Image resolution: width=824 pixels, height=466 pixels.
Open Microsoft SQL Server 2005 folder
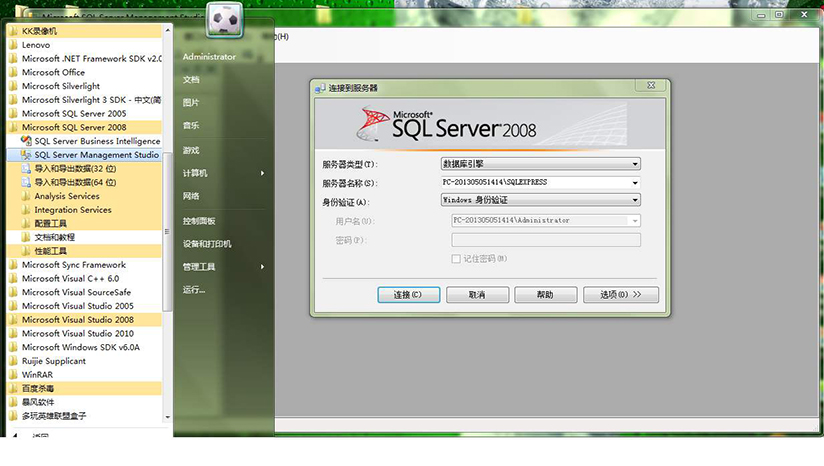click(84, 113)
